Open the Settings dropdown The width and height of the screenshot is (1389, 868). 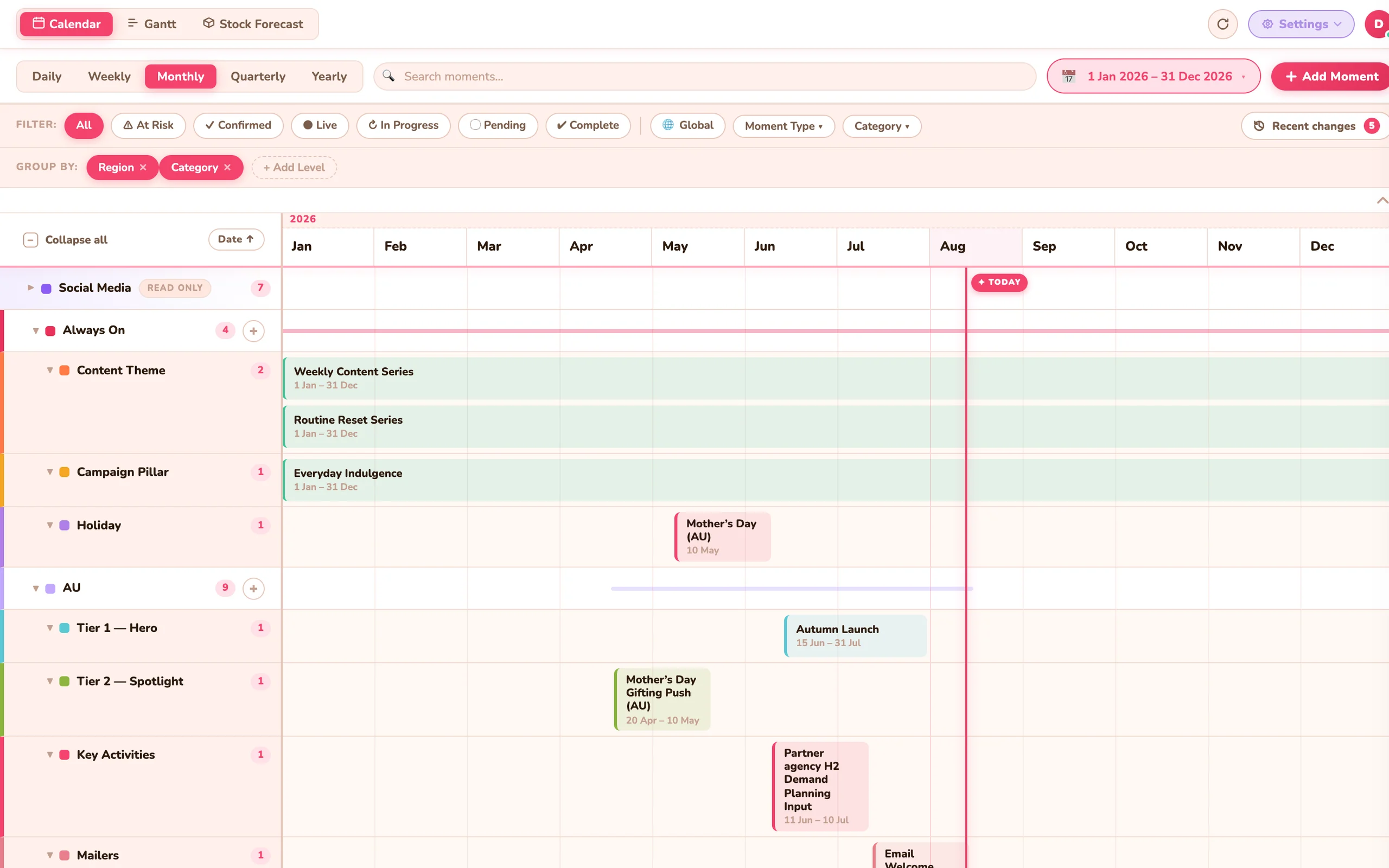[x=1301, y=24]
